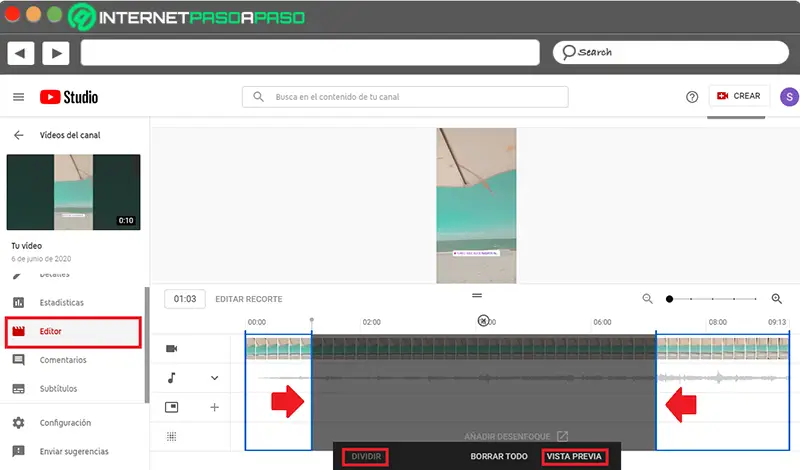The image size is (800, 470).
Task: Click the sidebar vertical scrollbar
Action: click(147, 344)
